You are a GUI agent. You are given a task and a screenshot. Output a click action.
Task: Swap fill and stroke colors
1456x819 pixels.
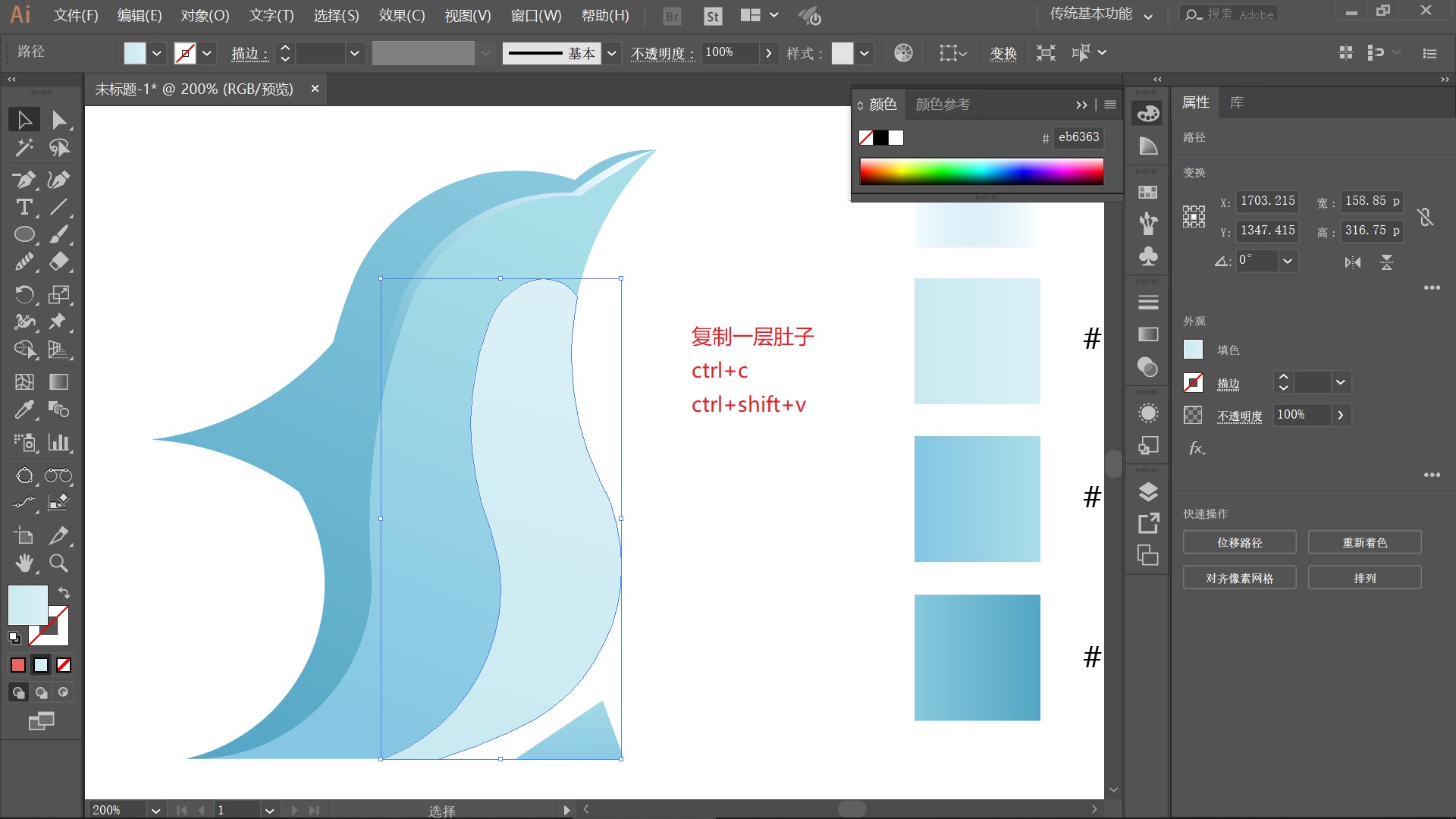[x=64, y=593]
